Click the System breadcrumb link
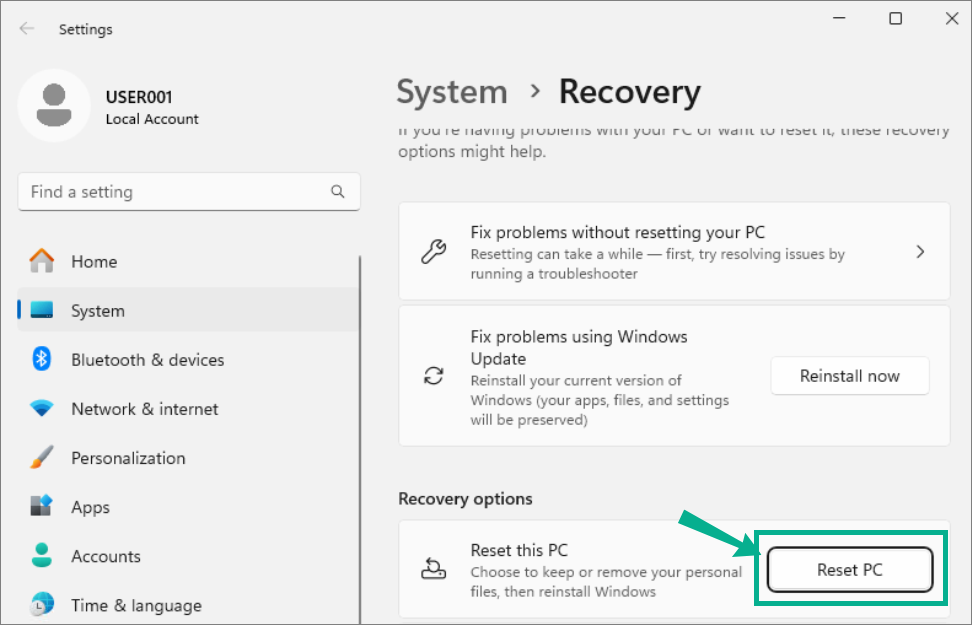972x625 pixels. pos(452,92)
